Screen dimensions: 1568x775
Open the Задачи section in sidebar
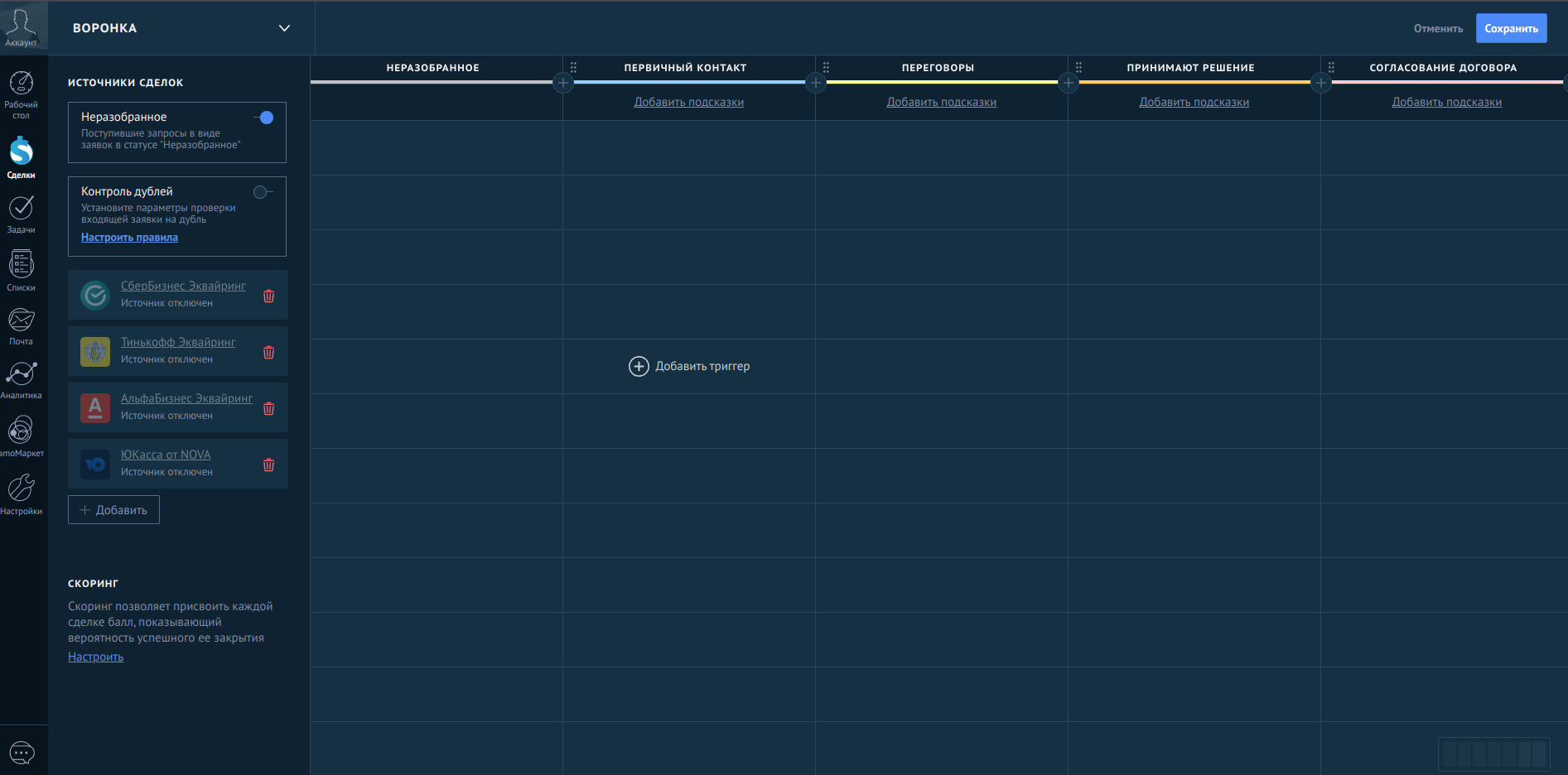point(21,214)
